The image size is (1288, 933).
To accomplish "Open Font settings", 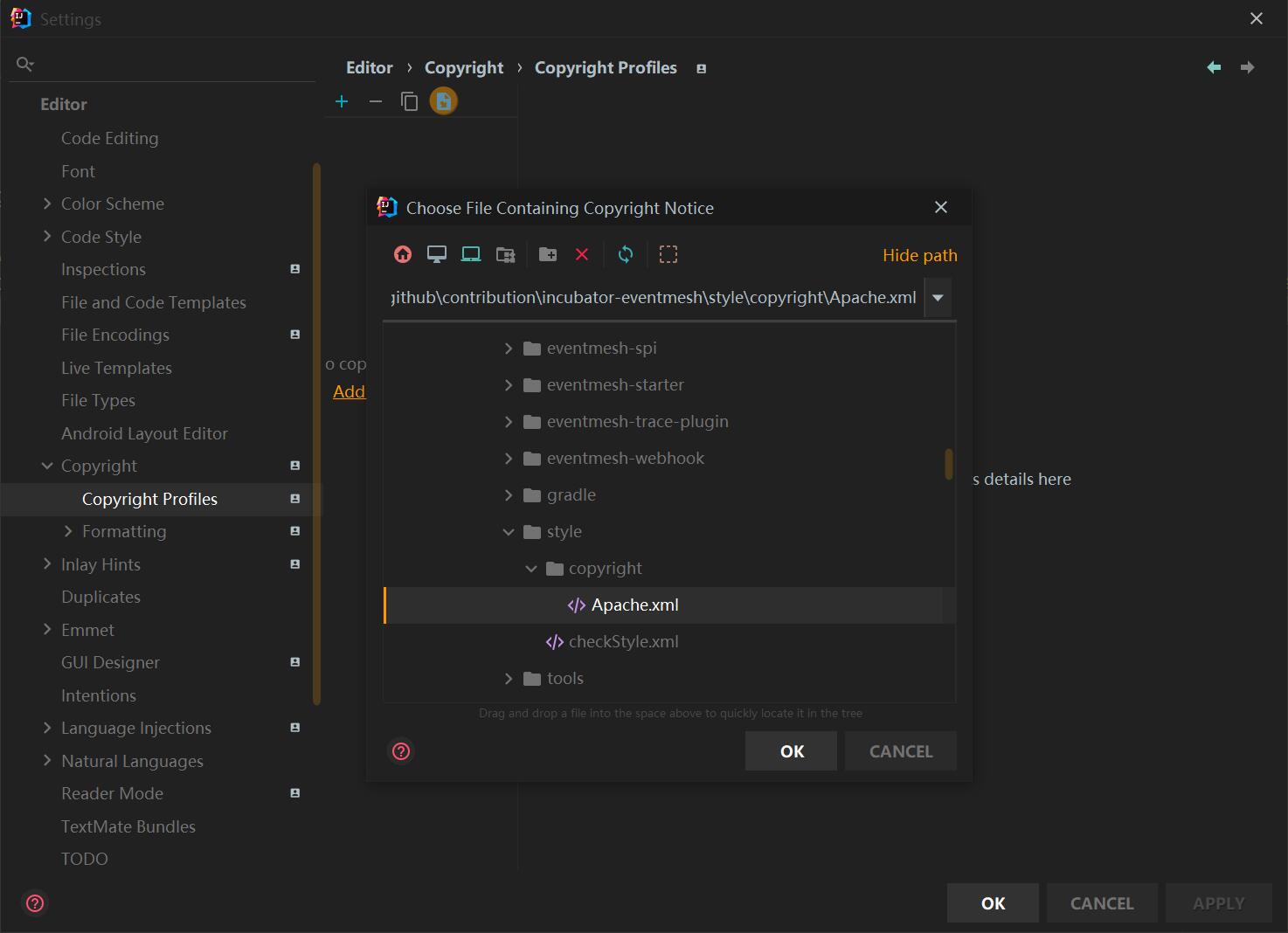I will (x=78, y=171).
